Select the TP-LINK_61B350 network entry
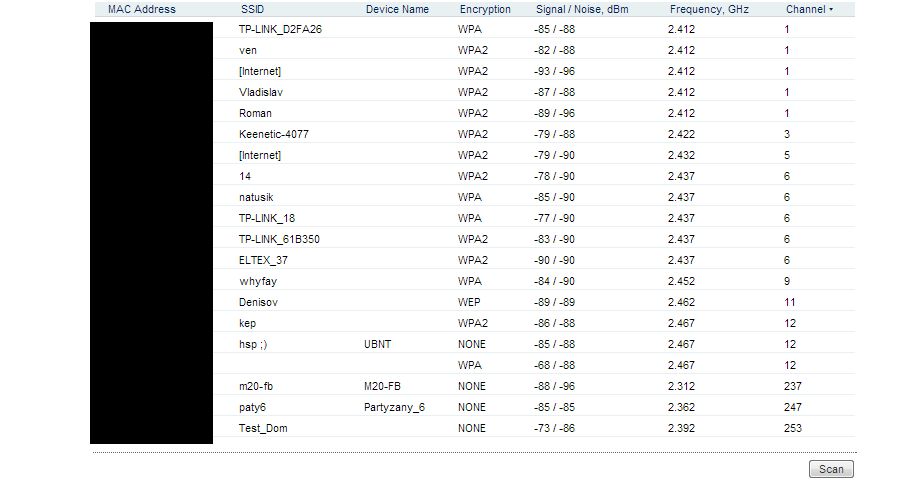 [x=279, y=239]
